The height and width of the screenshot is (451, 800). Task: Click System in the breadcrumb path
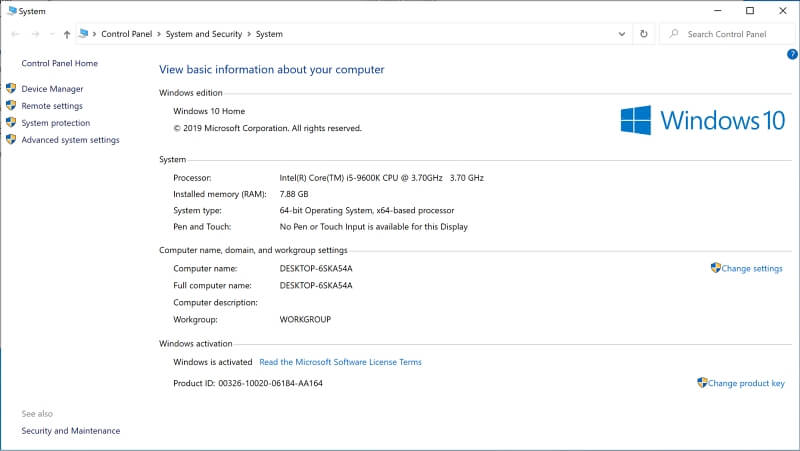(269, 34)
